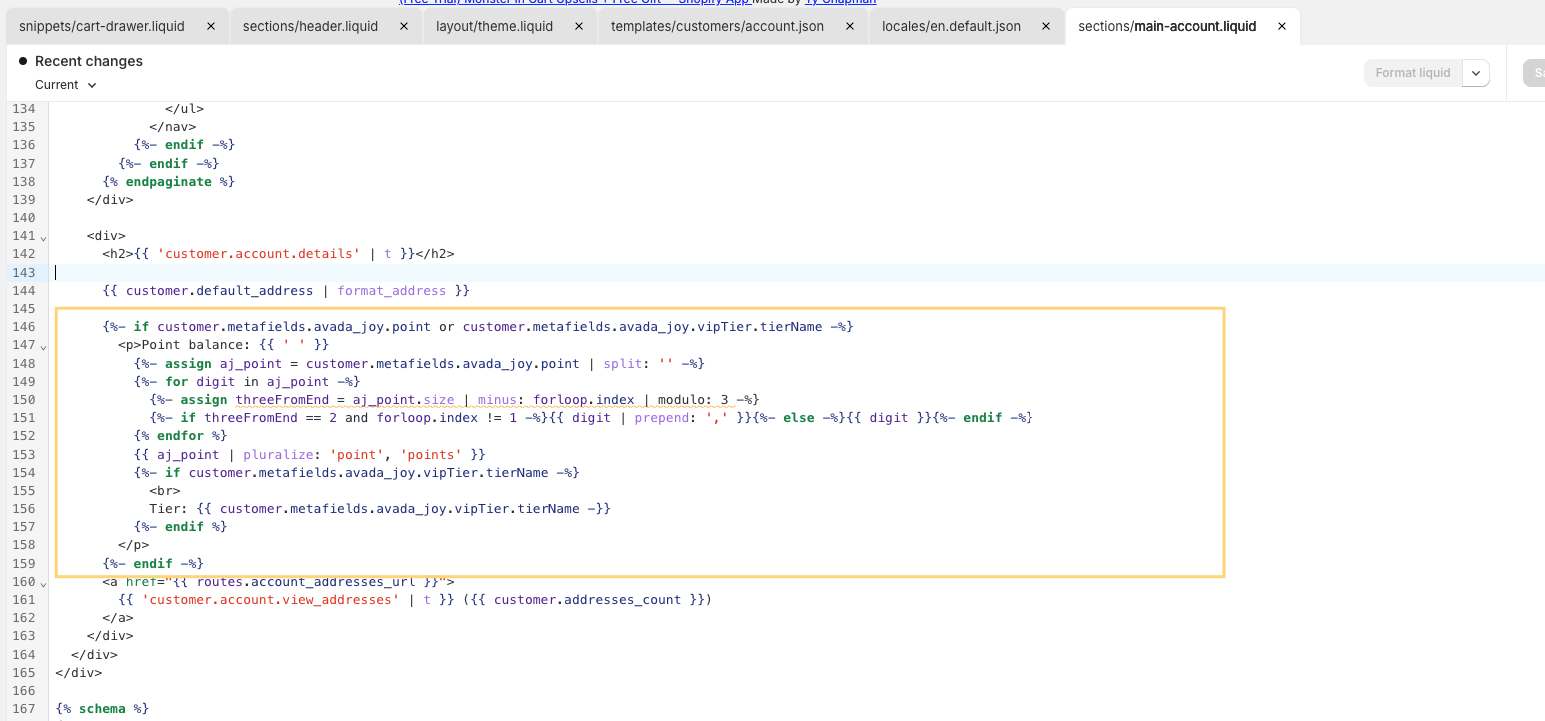Viewport: 1545px width, 721px height.
Task: Open the sections/header.liquid tab
Action: (310, 26)
